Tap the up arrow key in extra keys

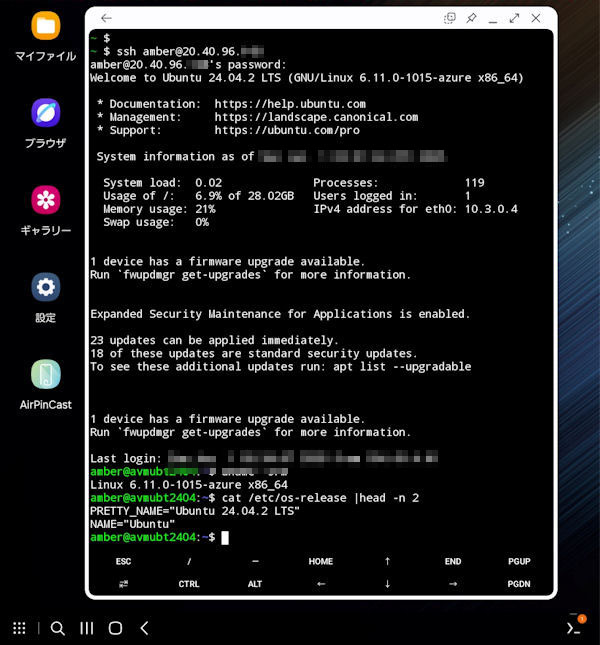(387, 561)
